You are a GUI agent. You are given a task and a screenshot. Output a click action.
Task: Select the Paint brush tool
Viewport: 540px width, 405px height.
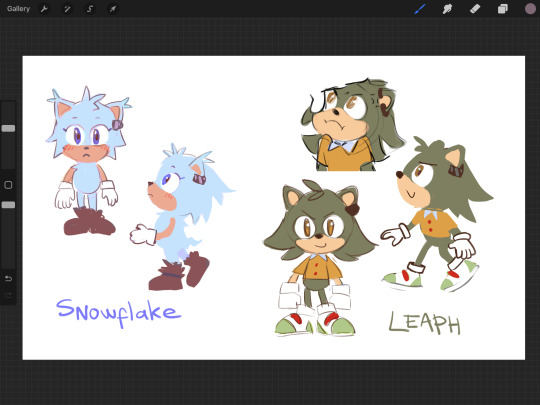(x=420, y=9)
